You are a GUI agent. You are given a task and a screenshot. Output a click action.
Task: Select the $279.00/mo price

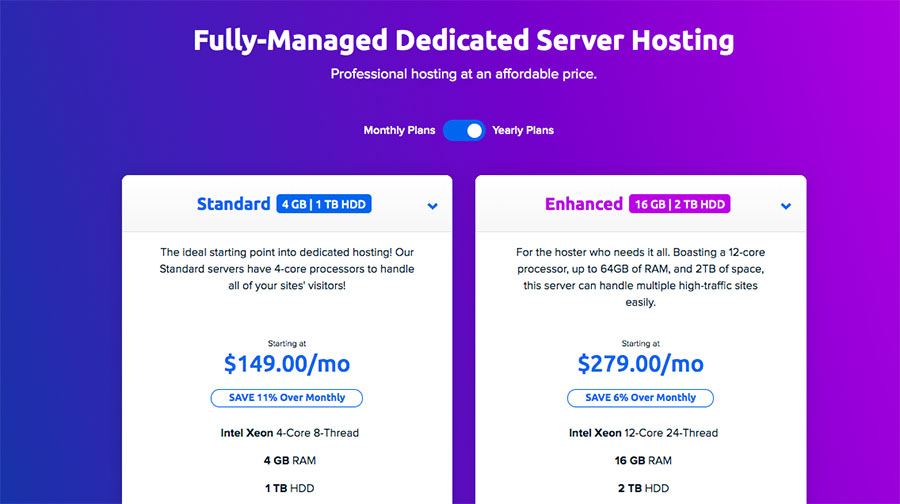[641, 364]
